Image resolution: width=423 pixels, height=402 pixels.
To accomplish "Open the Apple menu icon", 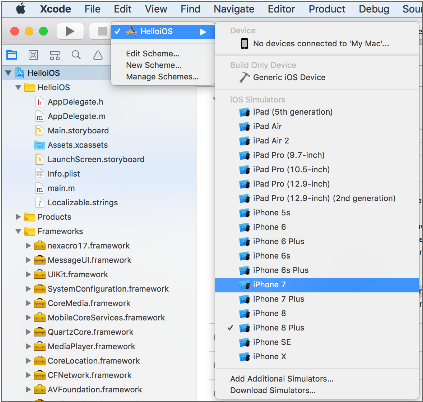I will 21,9.
